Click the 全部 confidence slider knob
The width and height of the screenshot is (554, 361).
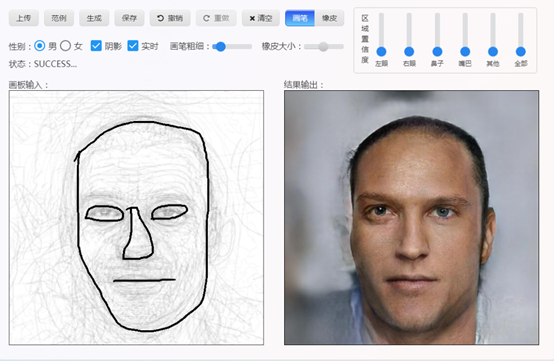(520, 52)
